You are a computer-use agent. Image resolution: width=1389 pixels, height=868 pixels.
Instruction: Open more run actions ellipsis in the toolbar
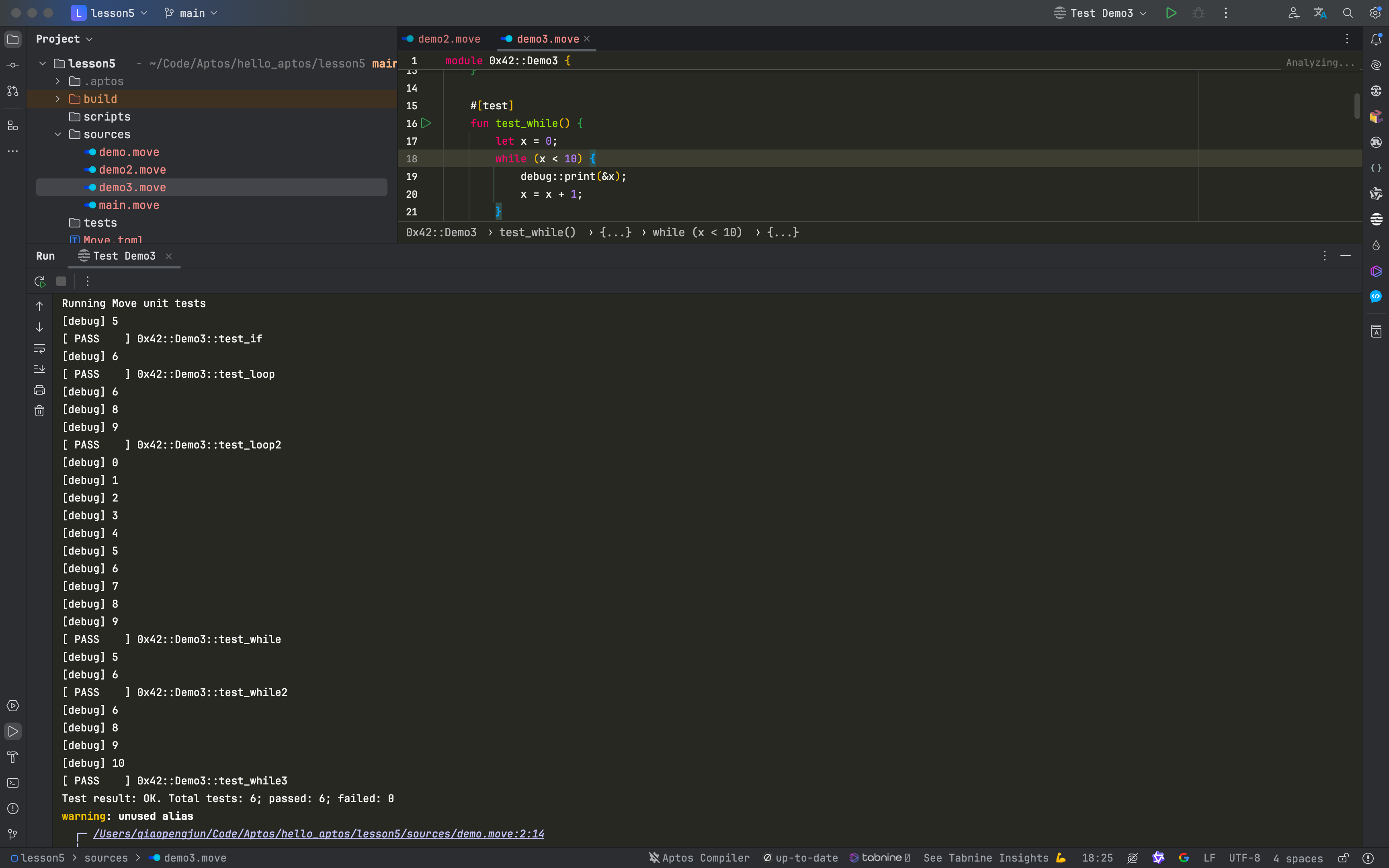[x=1225, y=12]
